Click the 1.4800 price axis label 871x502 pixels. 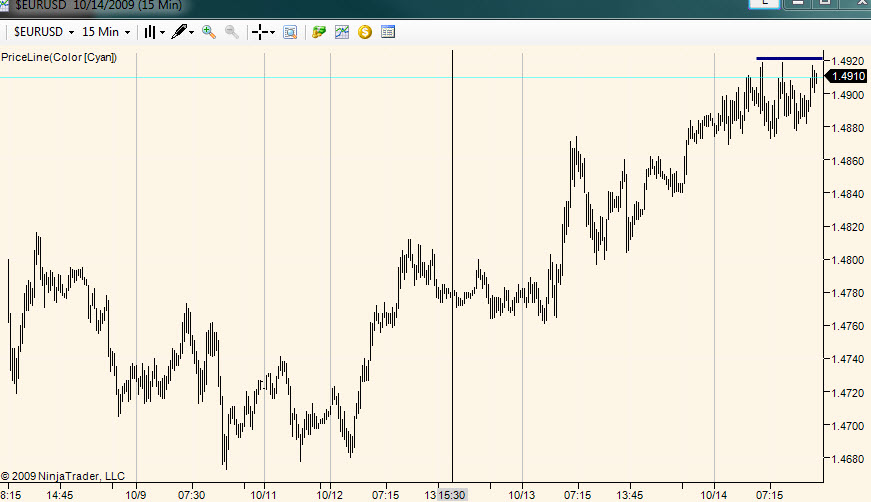[850, 260]
